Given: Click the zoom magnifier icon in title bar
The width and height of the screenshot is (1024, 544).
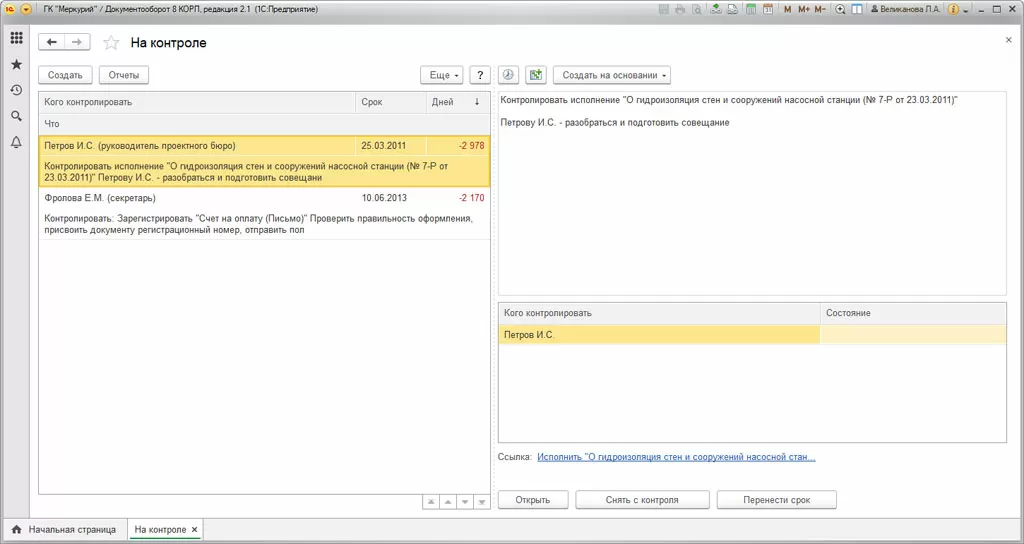Looking at the screenshot, I should click(x=840, y=10).
